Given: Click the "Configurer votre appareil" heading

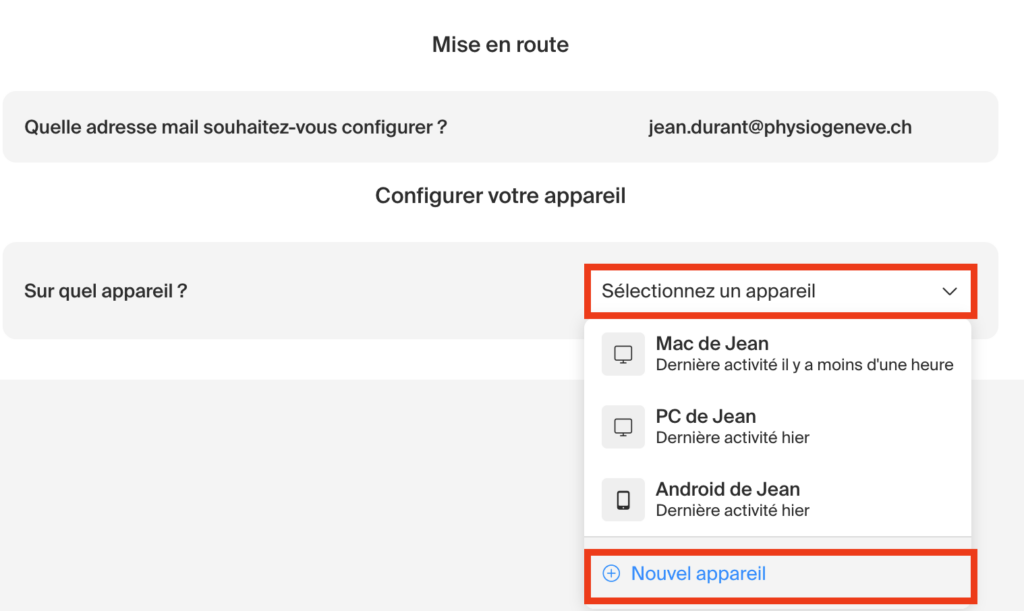Looking at the screenshot, I should click(500, 196).
